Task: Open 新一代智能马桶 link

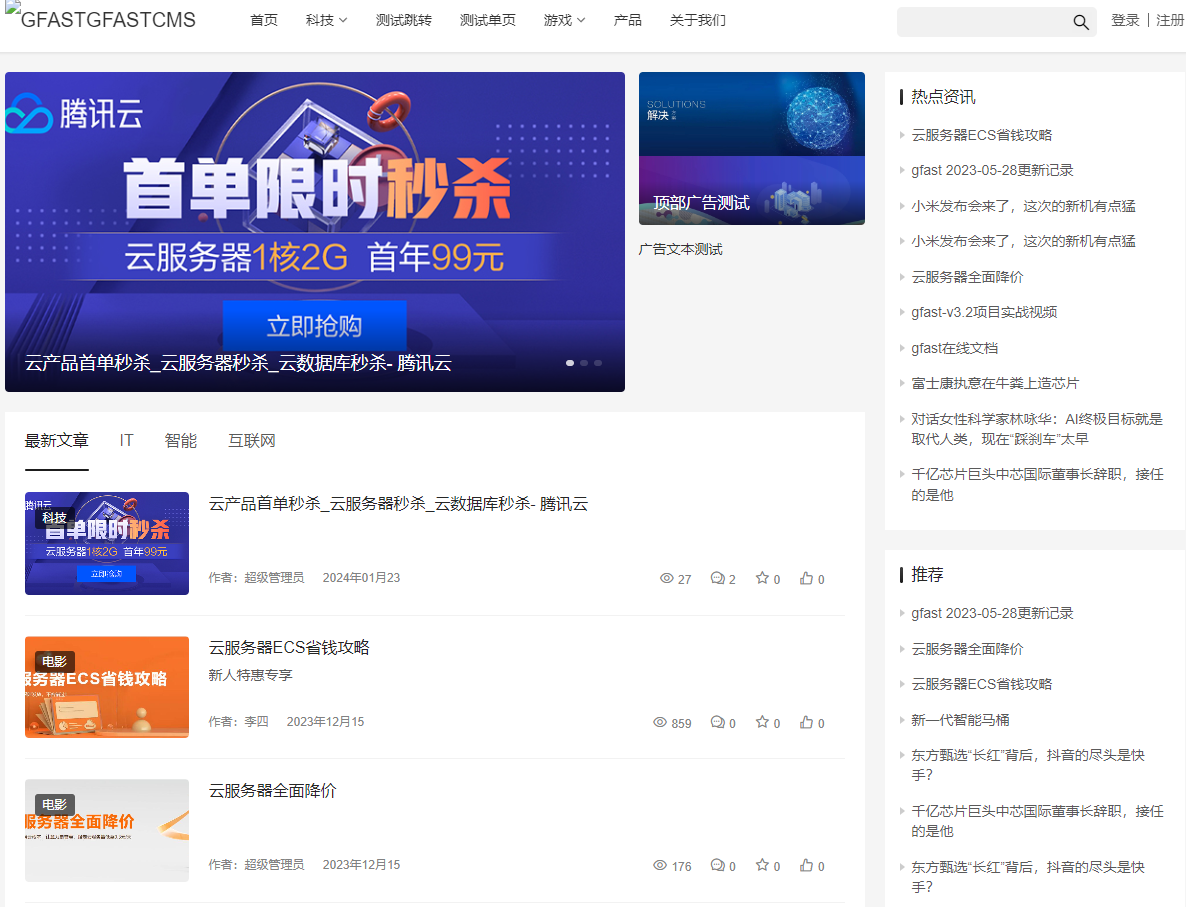Action: tap(960, 720)
